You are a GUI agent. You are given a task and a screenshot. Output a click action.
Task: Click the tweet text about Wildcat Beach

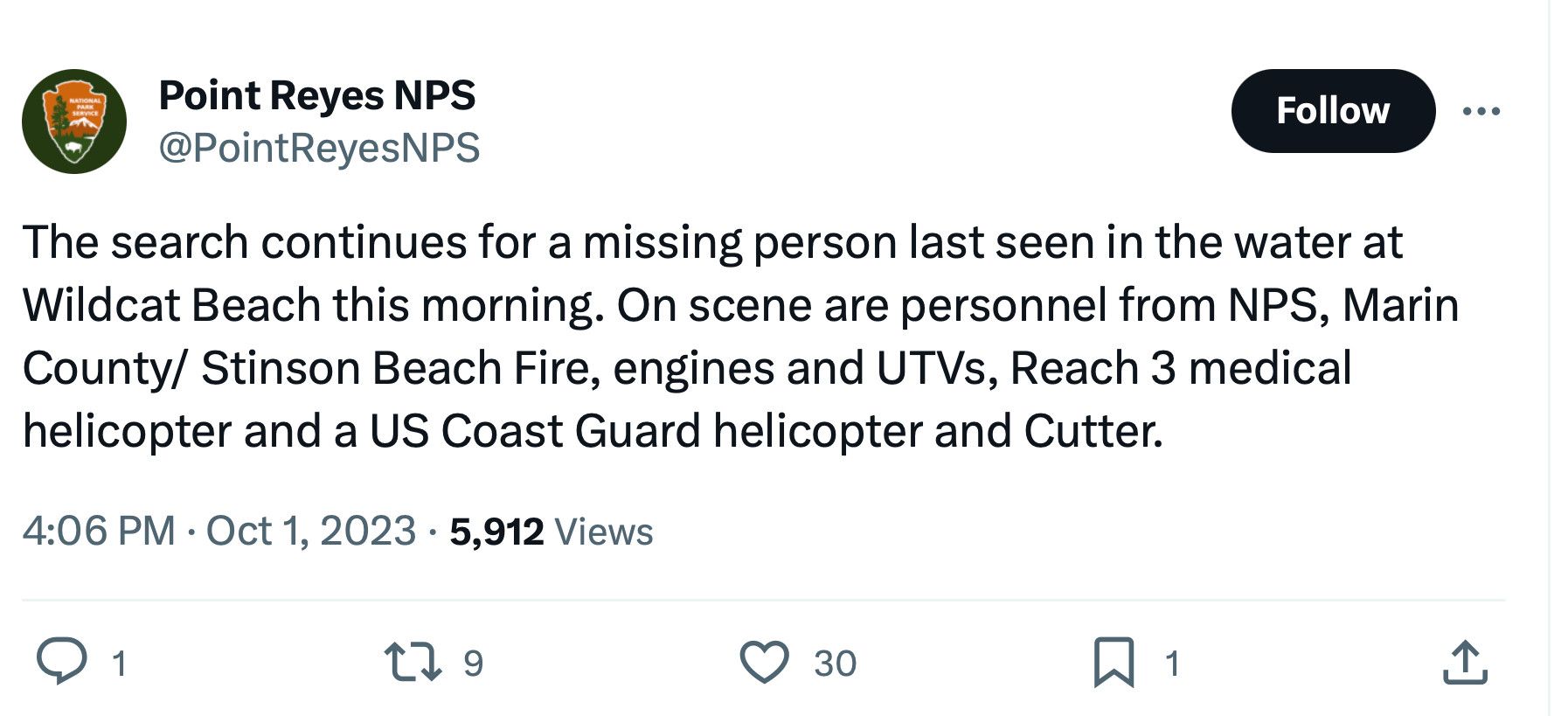pos(740,337)
